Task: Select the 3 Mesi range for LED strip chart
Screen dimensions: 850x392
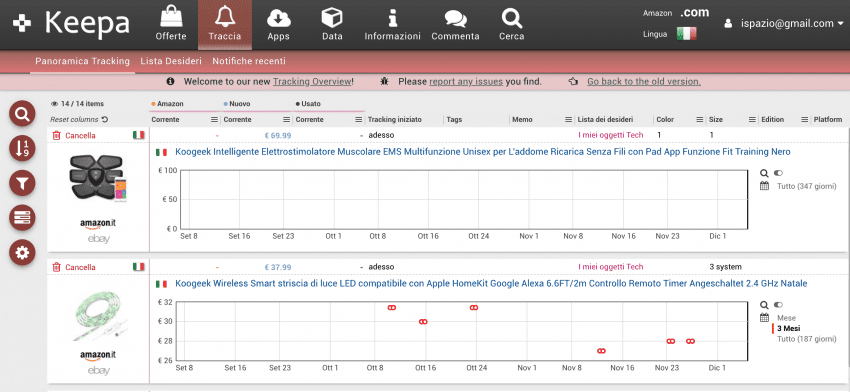Action: coord(789,329)
